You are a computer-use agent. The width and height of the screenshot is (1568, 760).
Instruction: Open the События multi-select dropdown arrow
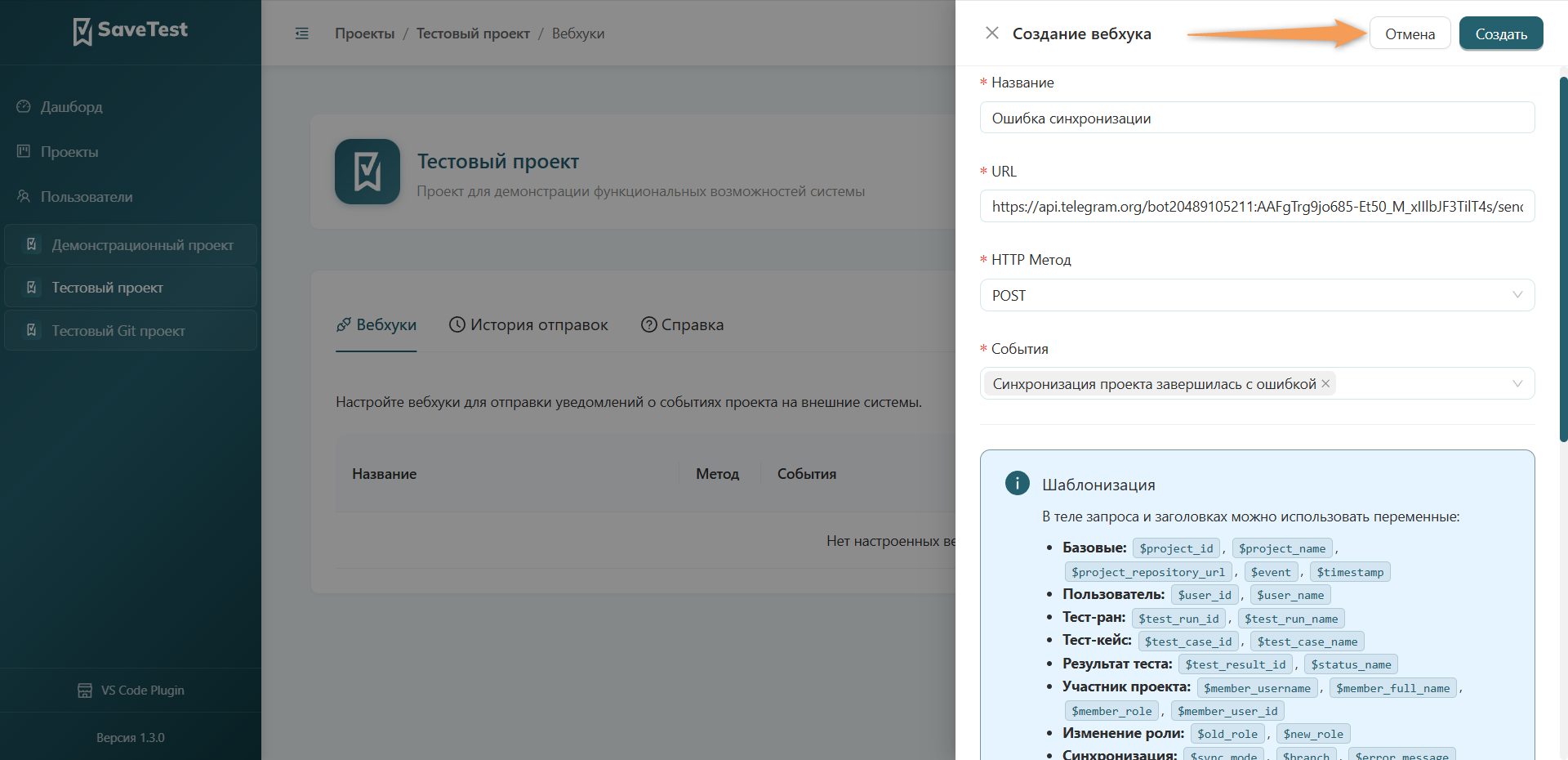coord(1517,383)
